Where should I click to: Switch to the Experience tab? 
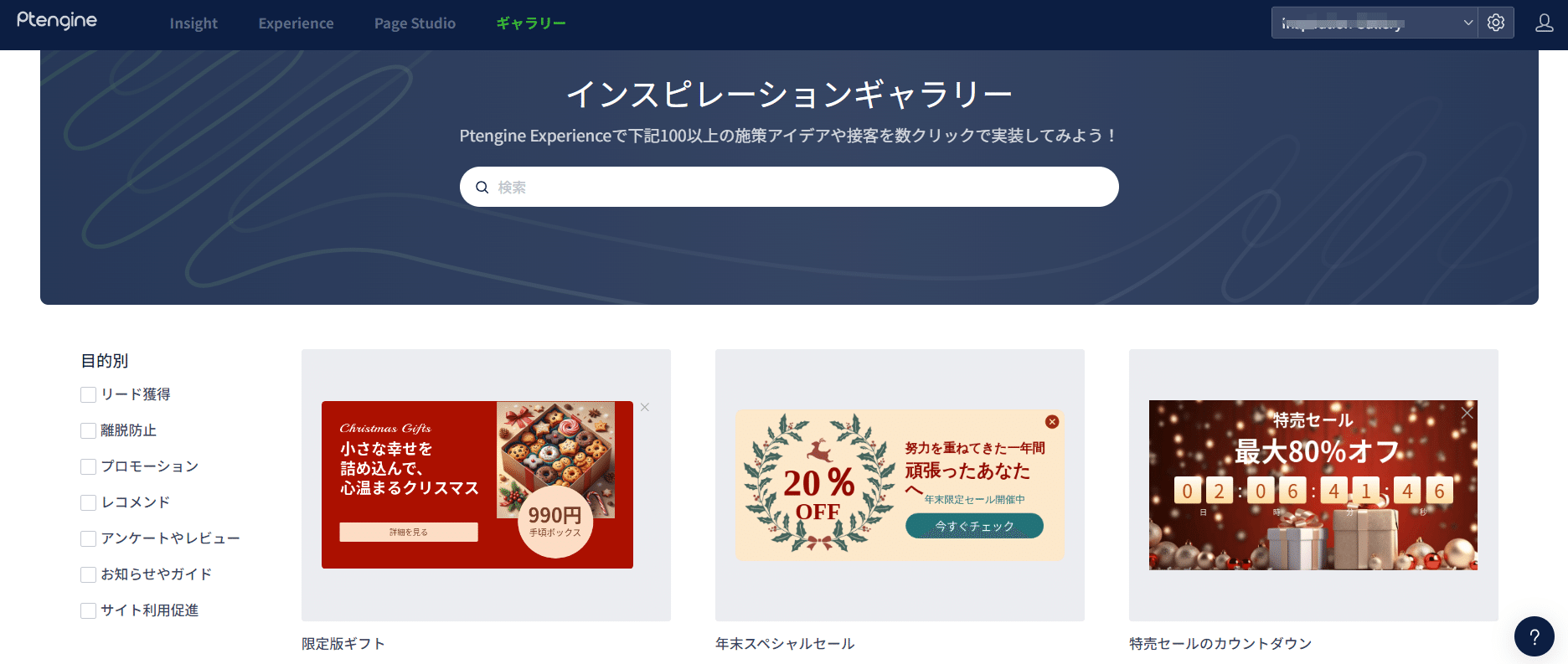(x=296, y=23)
